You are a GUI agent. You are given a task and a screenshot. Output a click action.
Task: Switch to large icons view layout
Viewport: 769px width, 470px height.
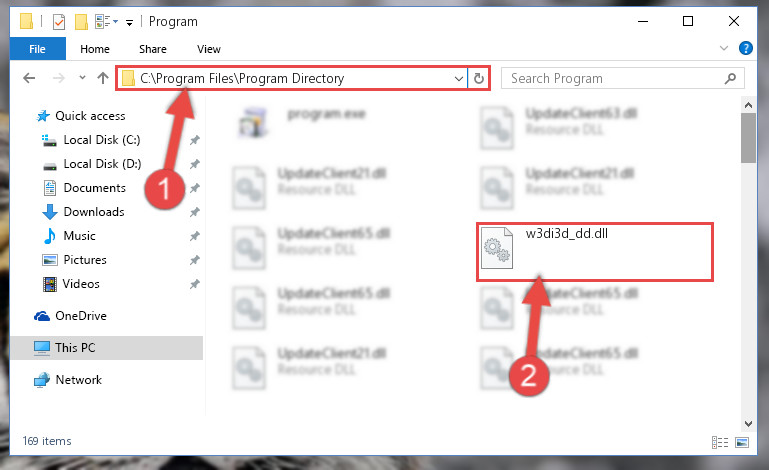coord(742,443)
